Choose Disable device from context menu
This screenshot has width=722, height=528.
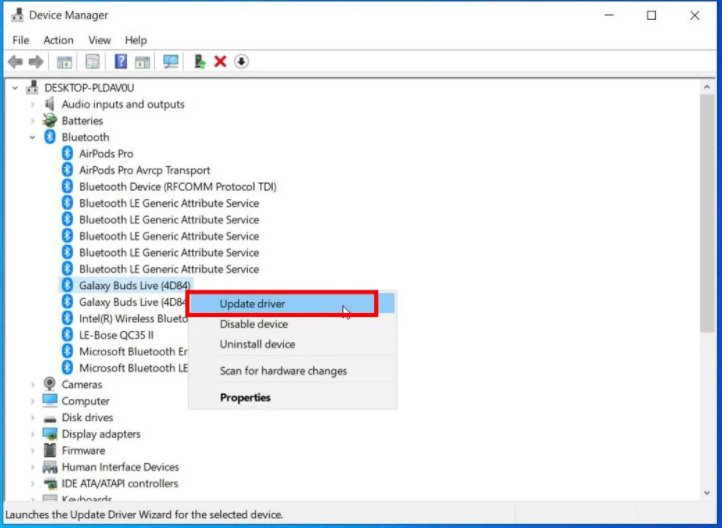point(253,324)
